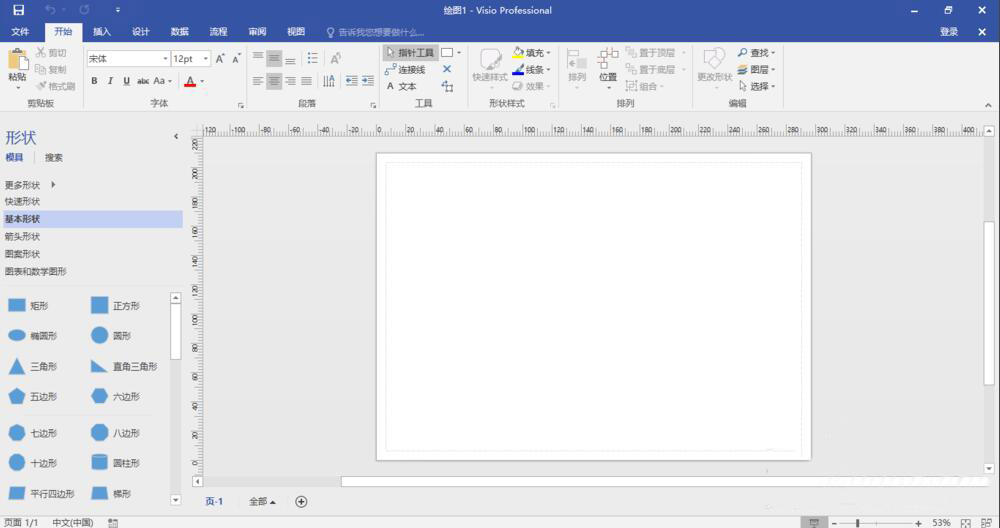Select the Text (文本) tool

click(x=402, y=87)
